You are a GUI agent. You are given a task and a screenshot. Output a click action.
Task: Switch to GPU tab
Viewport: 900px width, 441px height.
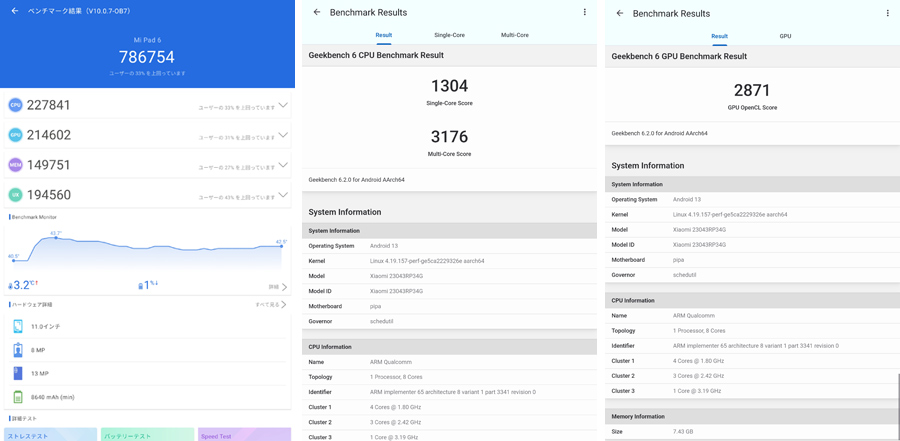785,36
